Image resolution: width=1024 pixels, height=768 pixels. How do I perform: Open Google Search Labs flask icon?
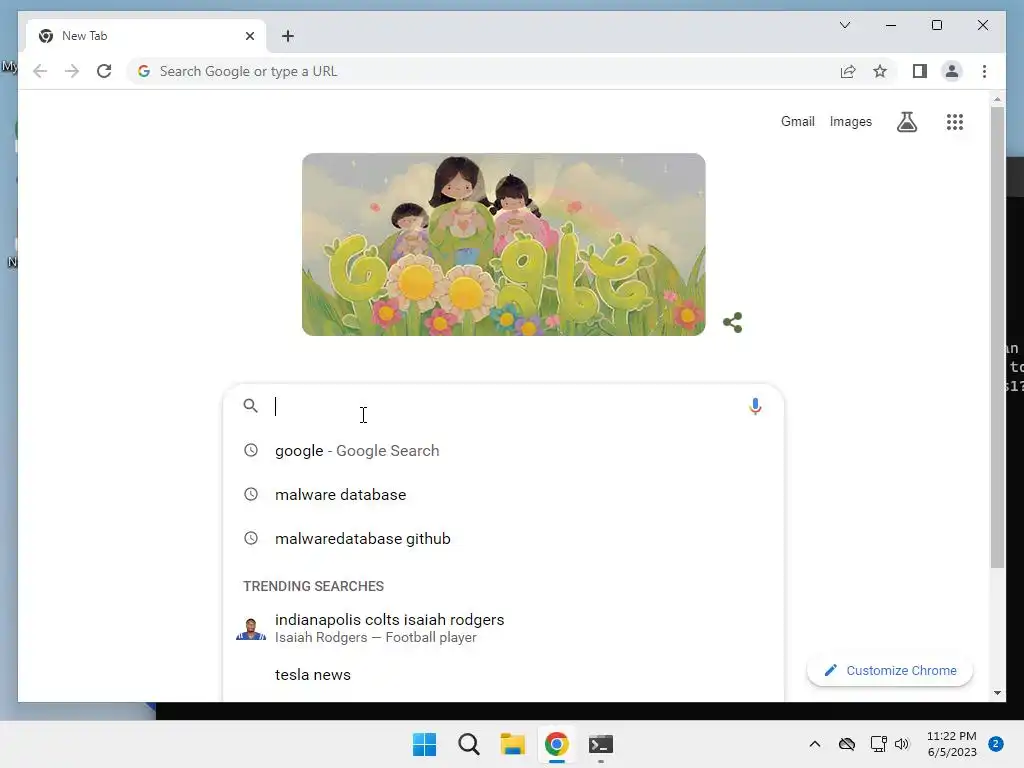(906, 121)
